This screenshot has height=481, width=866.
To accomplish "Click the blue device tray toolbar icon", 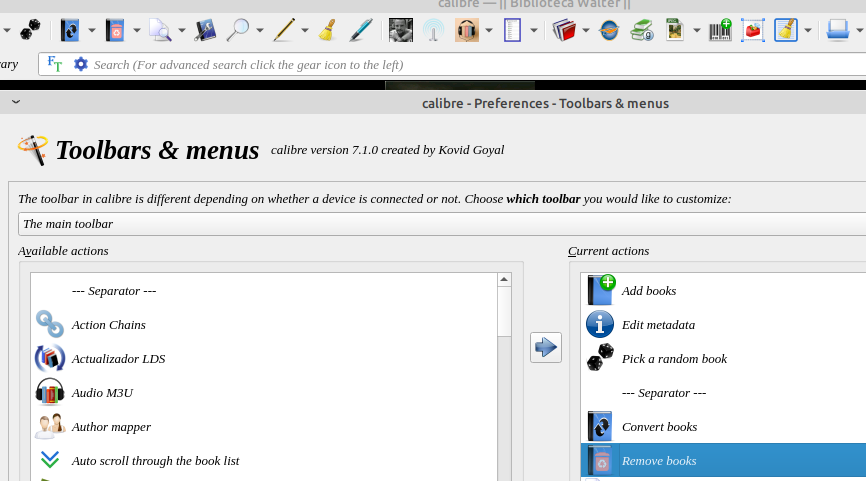I will point(838,30).
